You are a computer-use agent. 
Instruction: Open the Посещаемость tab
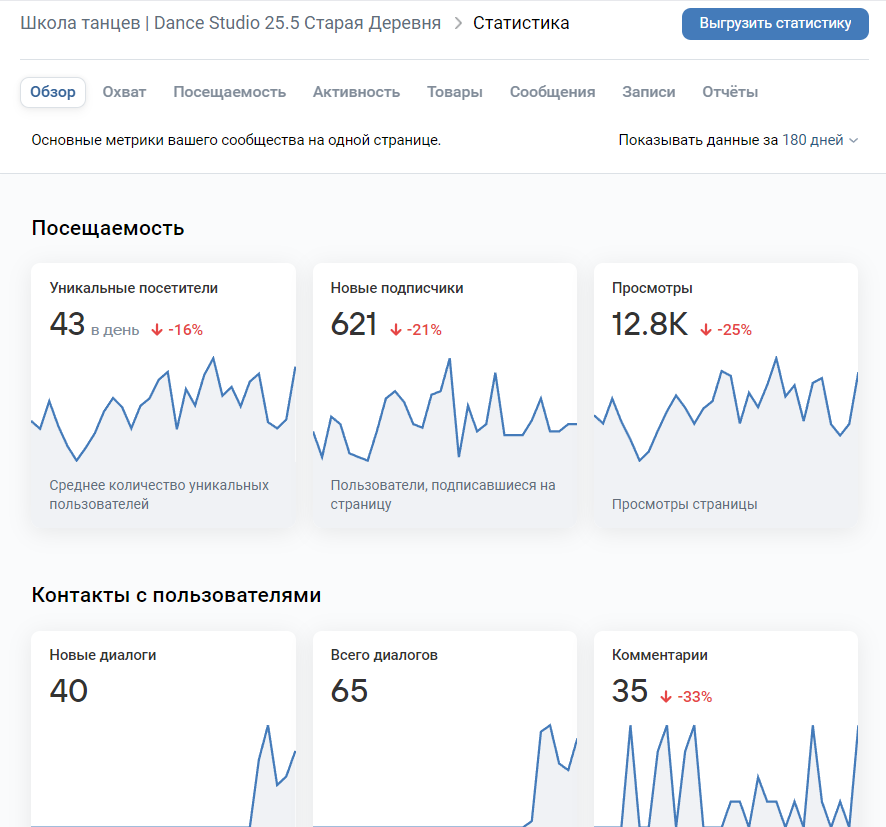(229, 92)
